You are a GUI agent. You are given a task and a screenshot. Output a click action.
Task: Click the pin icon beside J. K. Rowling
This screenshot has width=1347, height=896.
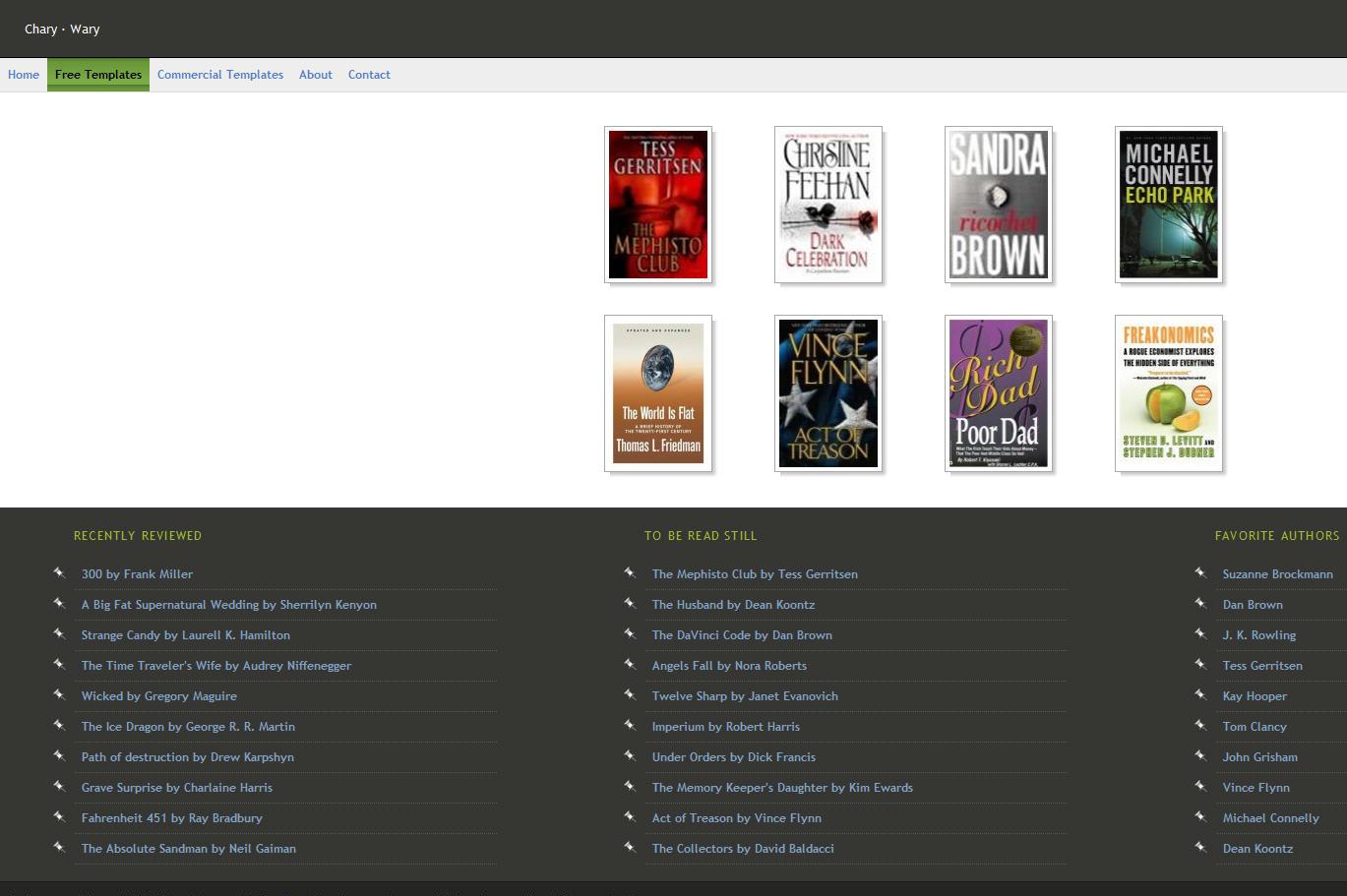coord(1200,633)
